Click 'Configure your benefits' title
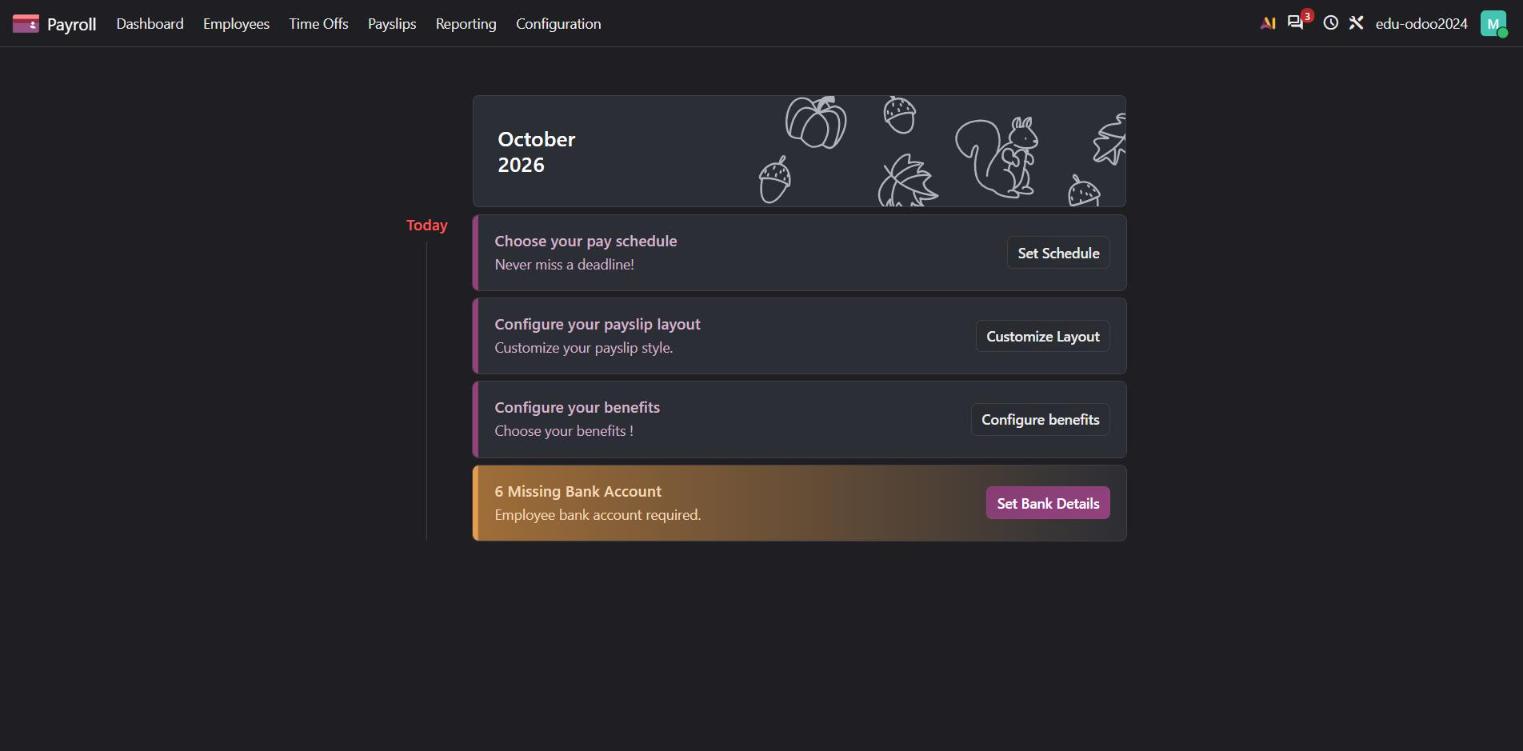1523x751 pixels. pos(578,407)
